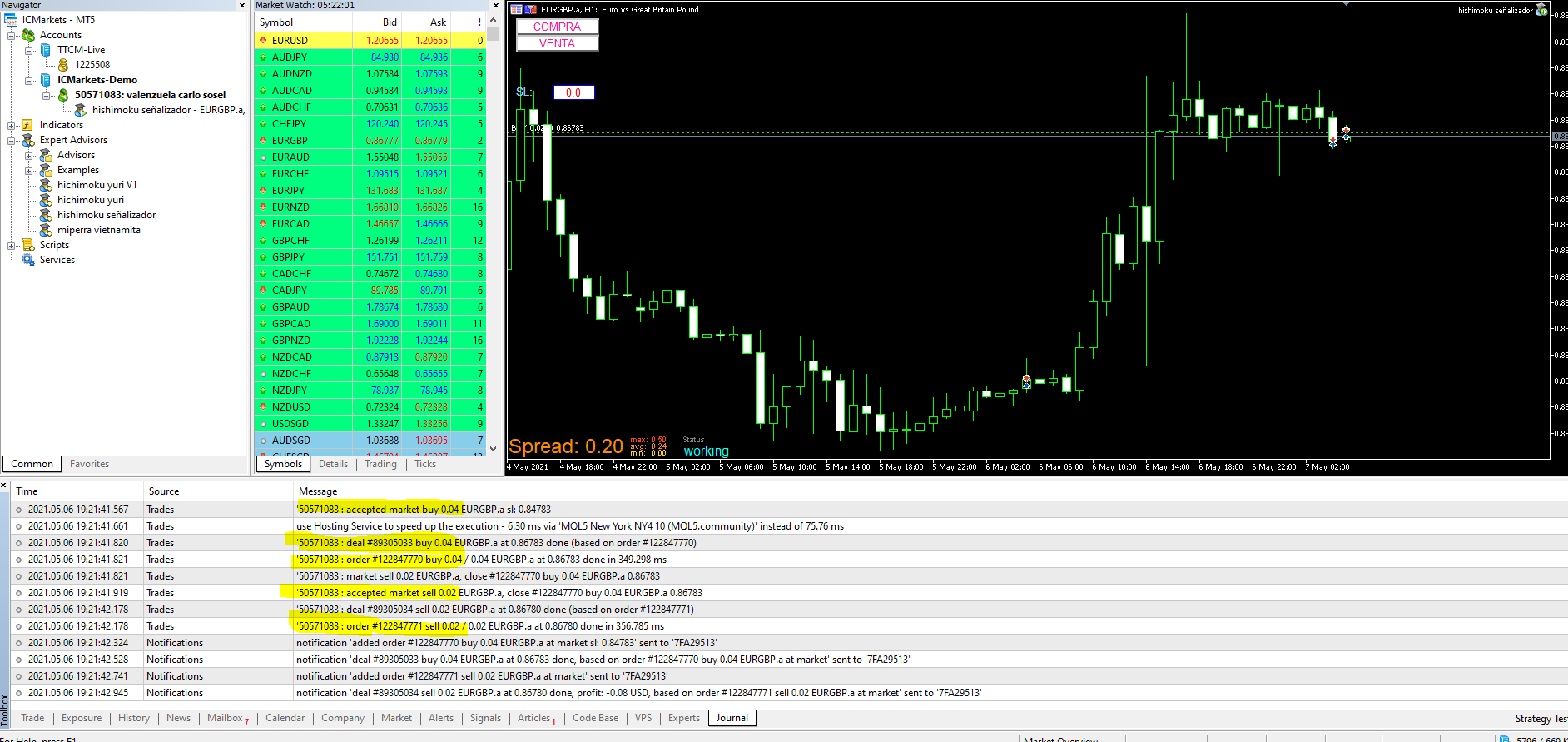Open the Code Base tab
The image size is (1568, 742).
pos(595,718)
